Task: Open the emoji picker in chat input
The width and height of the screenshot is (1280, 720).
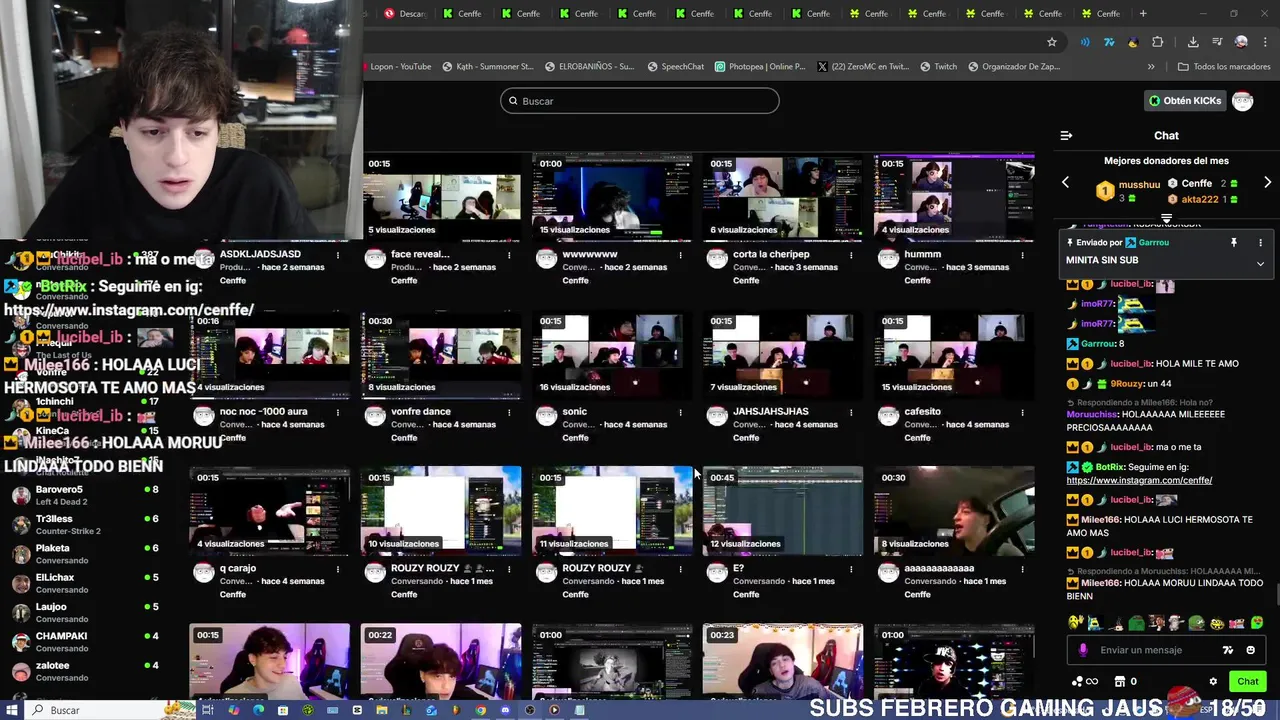Action: 1250,650
